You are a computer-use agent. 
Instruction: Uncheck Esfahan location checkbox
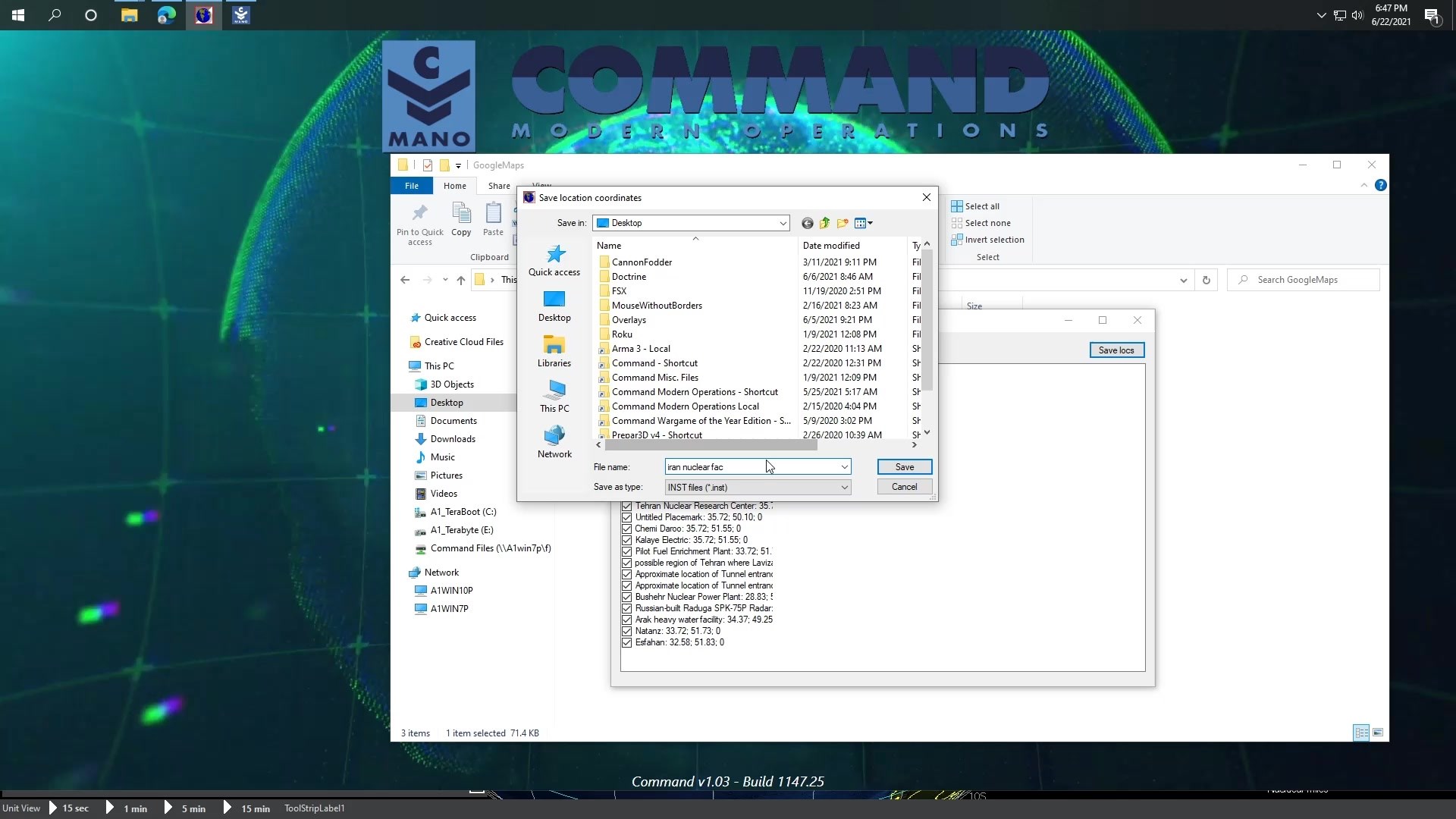coord(626,642)
